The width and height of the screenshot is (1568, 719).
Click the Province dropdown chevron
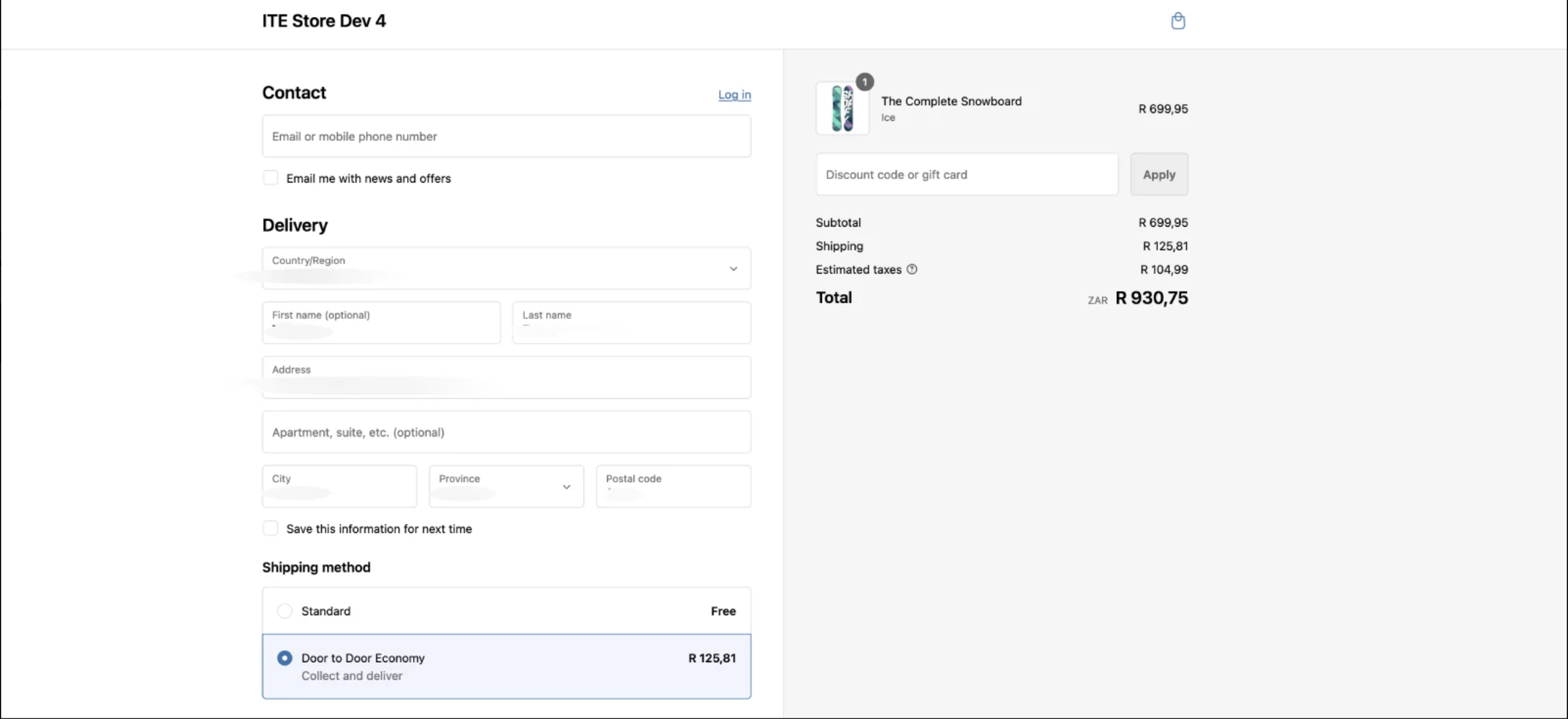[566, 486]
